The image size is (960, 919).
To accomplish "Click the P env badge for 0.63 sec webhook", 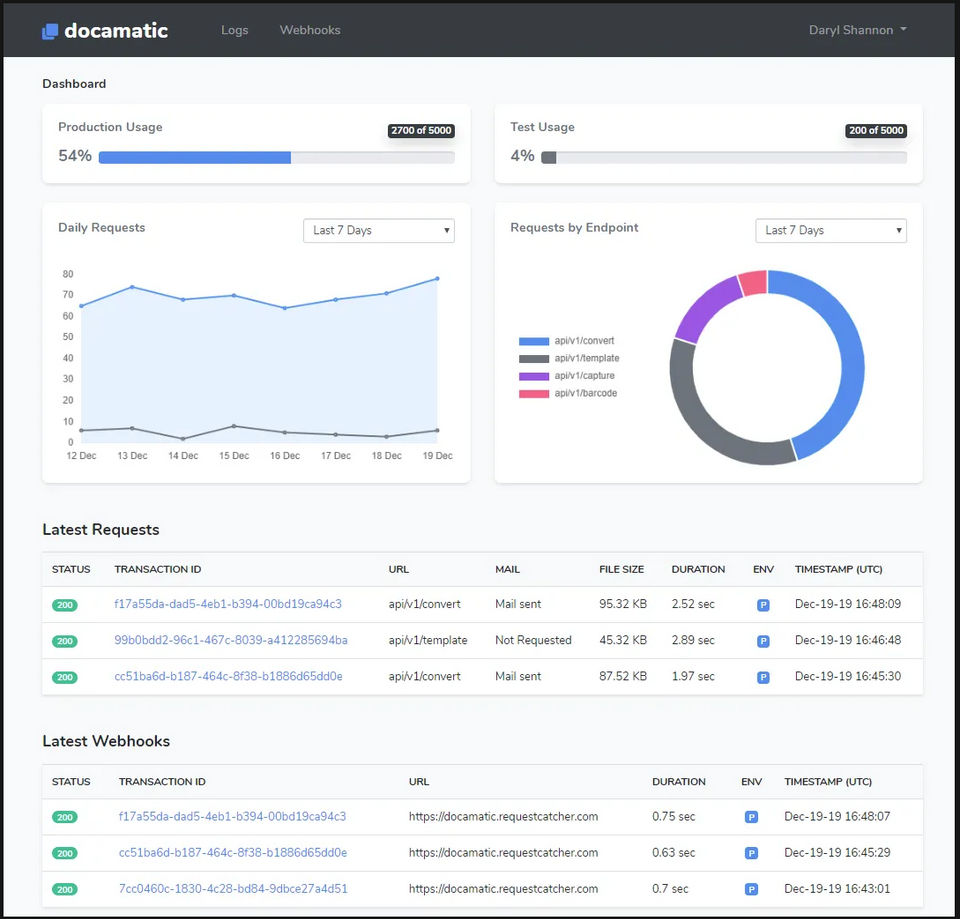I will pyautogui.click(x=751, y=853).
